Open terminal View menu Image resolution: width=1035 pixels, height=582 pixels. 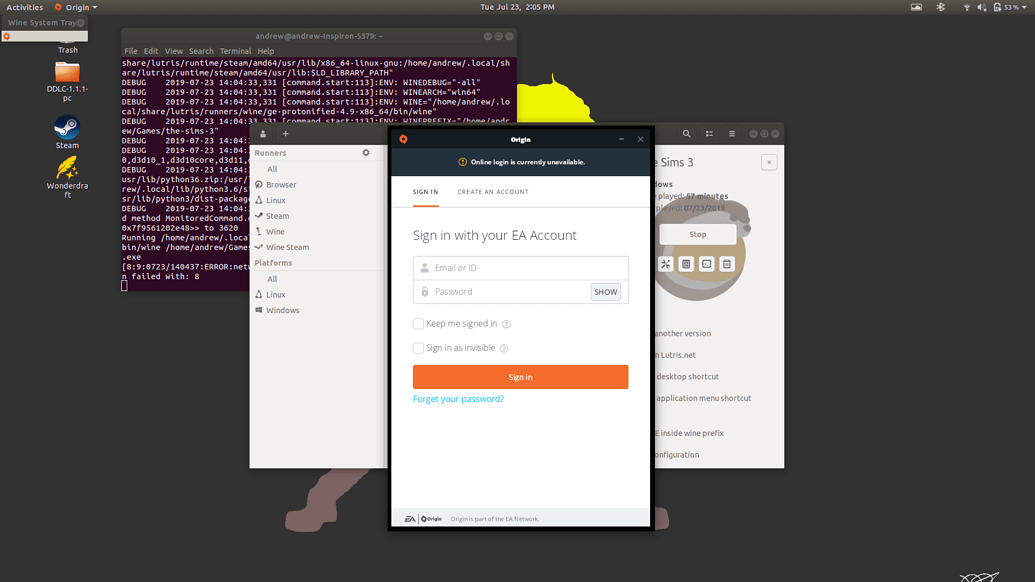174,51
